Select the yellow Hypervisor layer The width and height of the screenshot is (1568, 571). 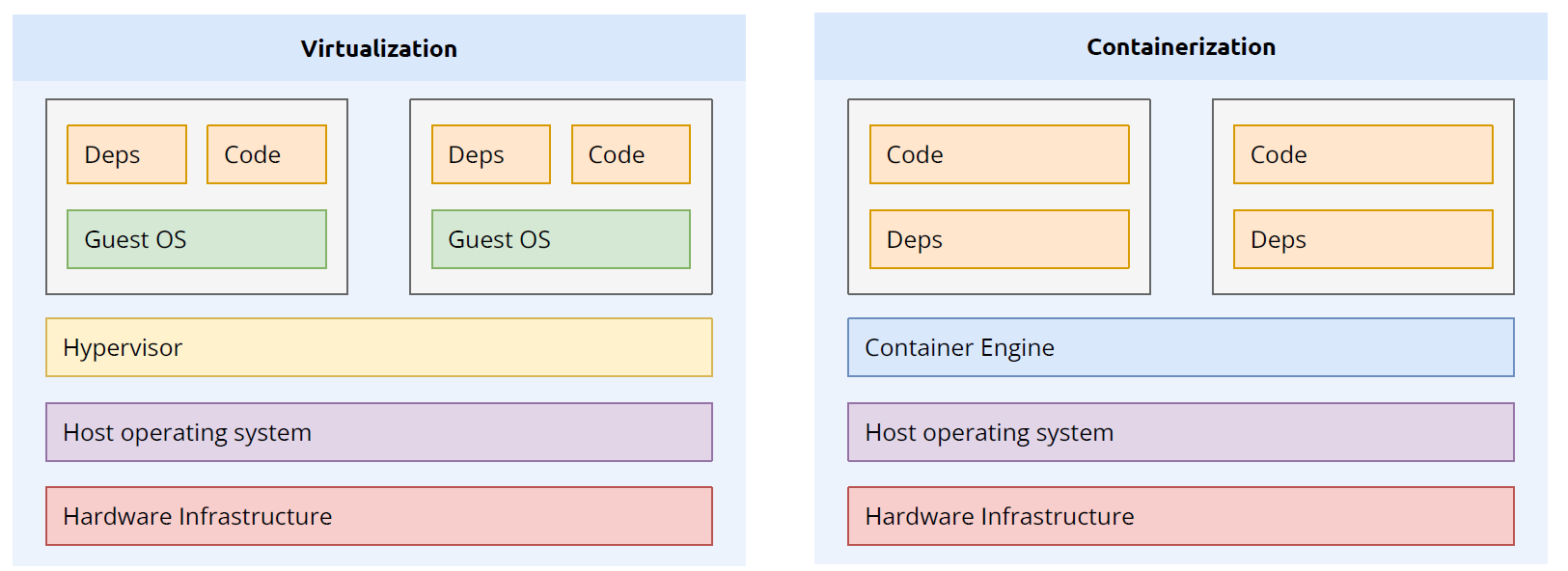click(378, 347)
